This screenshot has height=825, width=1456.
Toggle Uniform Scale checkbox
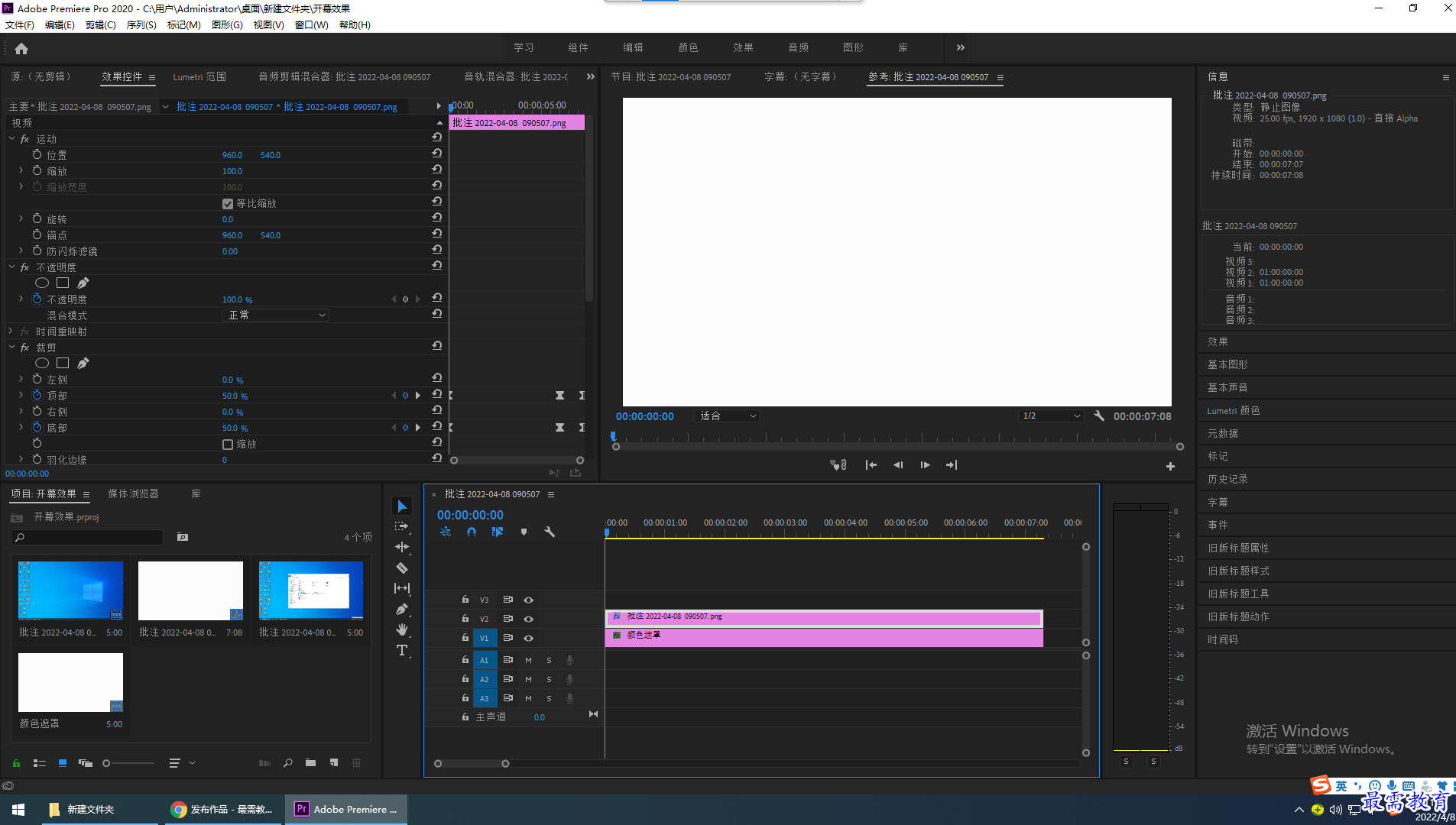[x=227, y=204]
